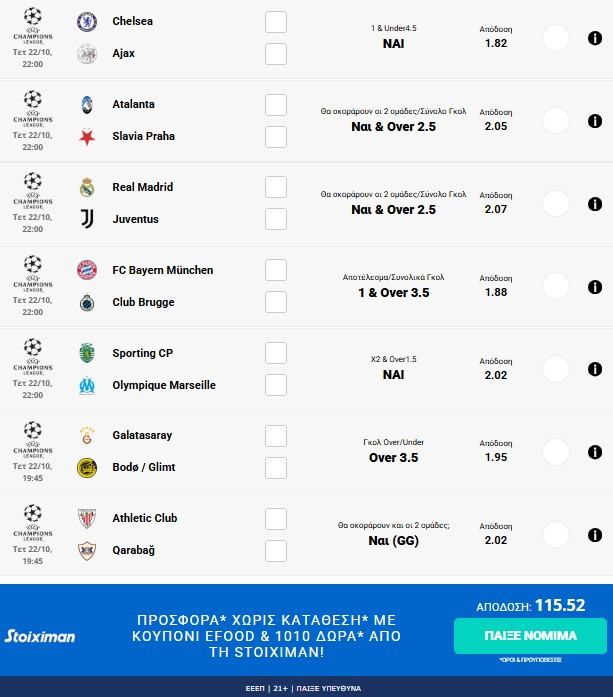Click the Real Madrid crest icon
This screenshot has height=697, width=613.
click(87, 187)
